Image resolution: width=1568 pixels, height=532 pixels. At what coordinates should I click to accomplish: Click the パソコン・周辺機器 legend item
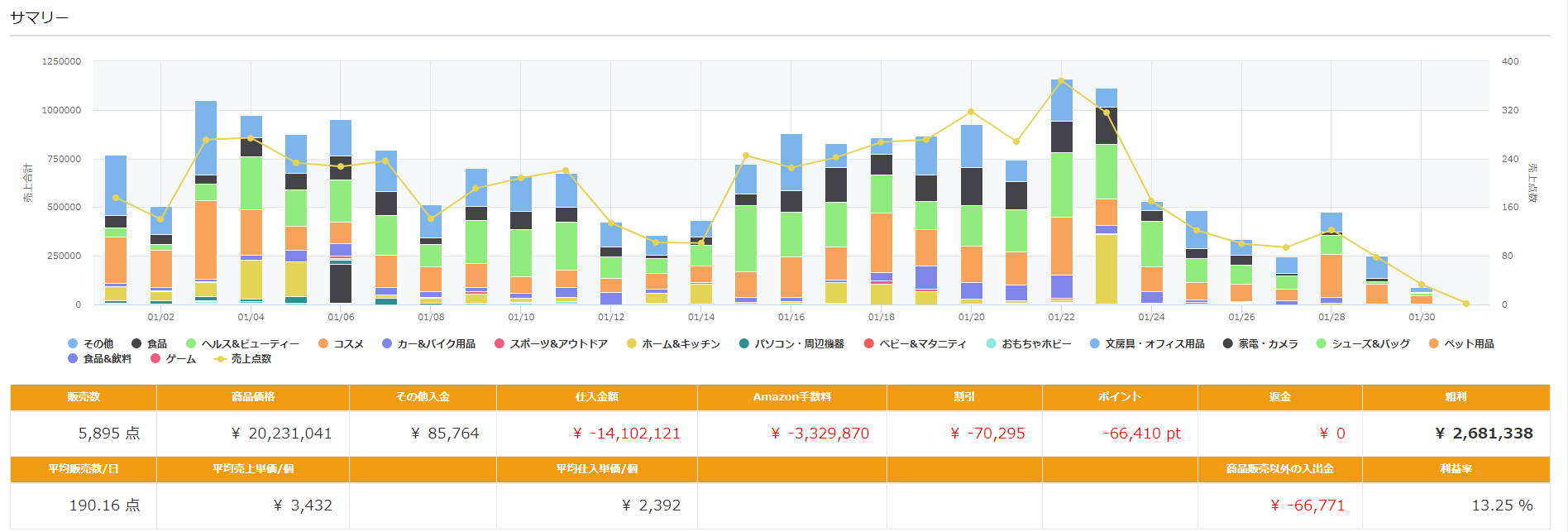point(791,343)
